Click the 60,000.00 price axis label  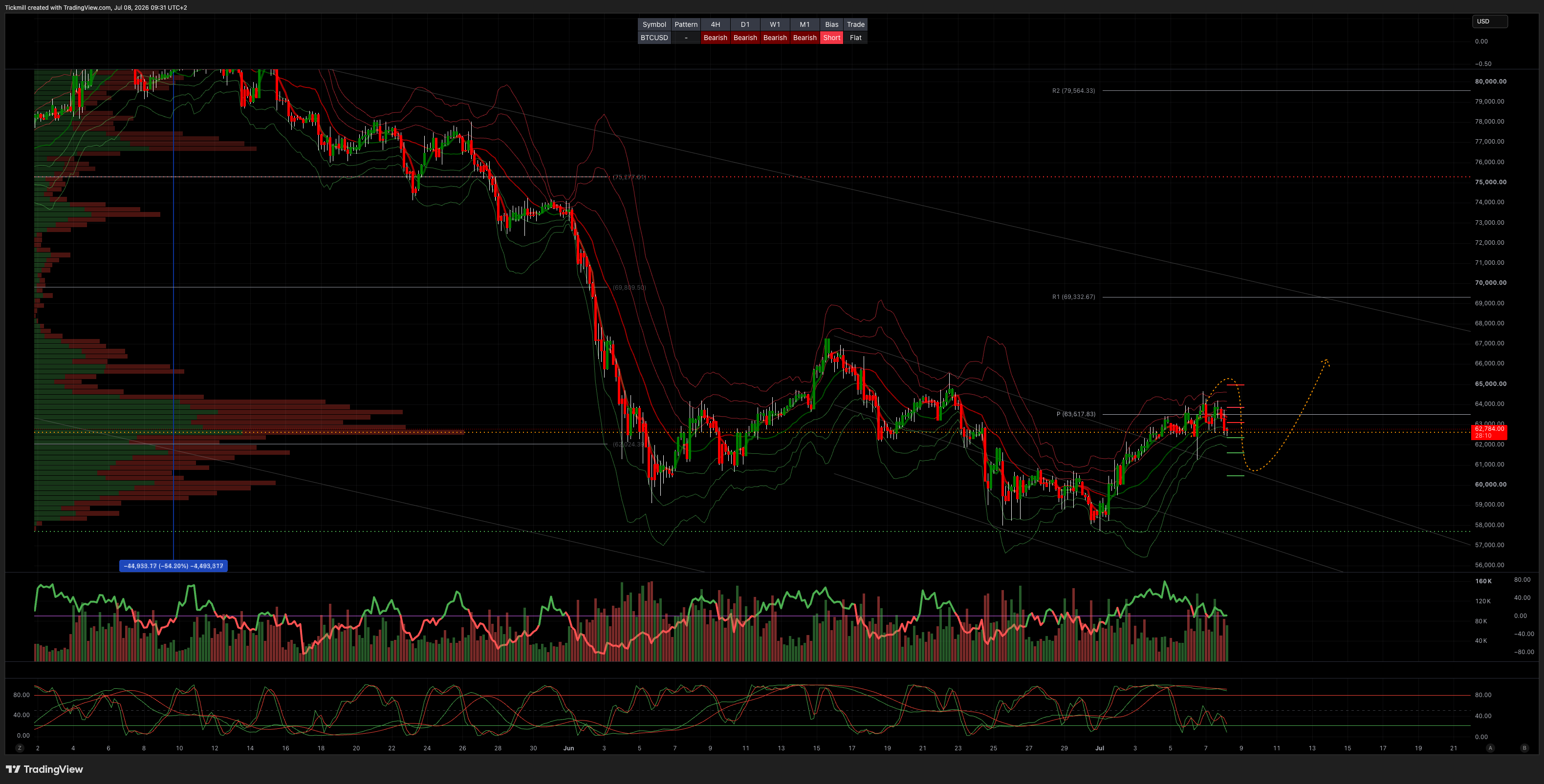[x=1491, y=485]
